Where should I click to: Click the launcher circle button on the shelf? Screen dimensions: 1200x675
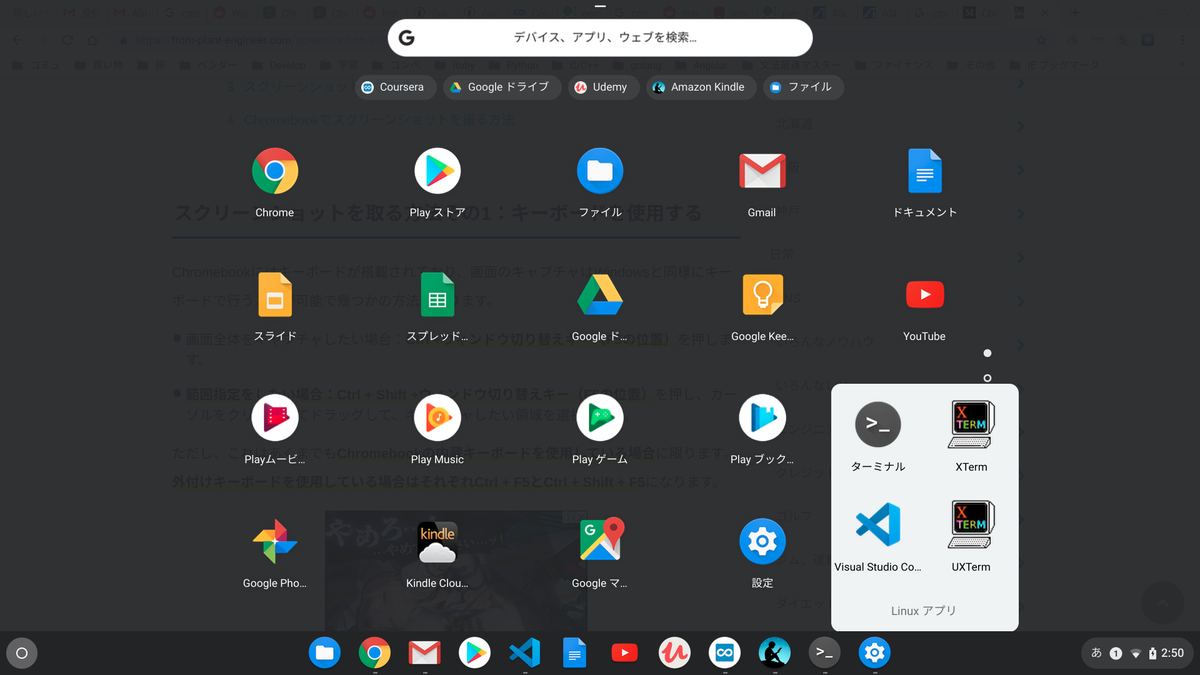click(22, 653)
